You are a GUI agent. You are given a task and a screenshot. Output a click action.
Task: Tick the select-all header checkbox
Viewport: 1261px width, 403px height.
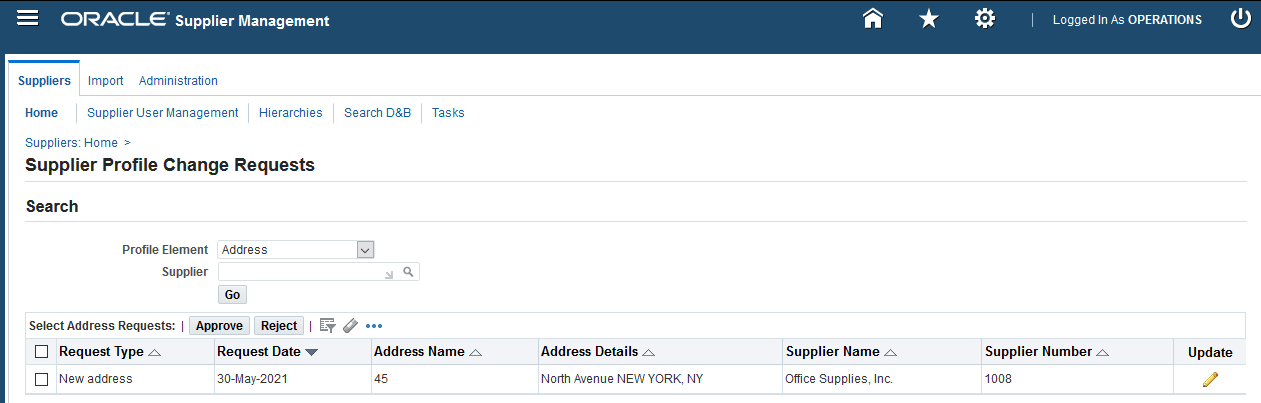tap(41, 351)
